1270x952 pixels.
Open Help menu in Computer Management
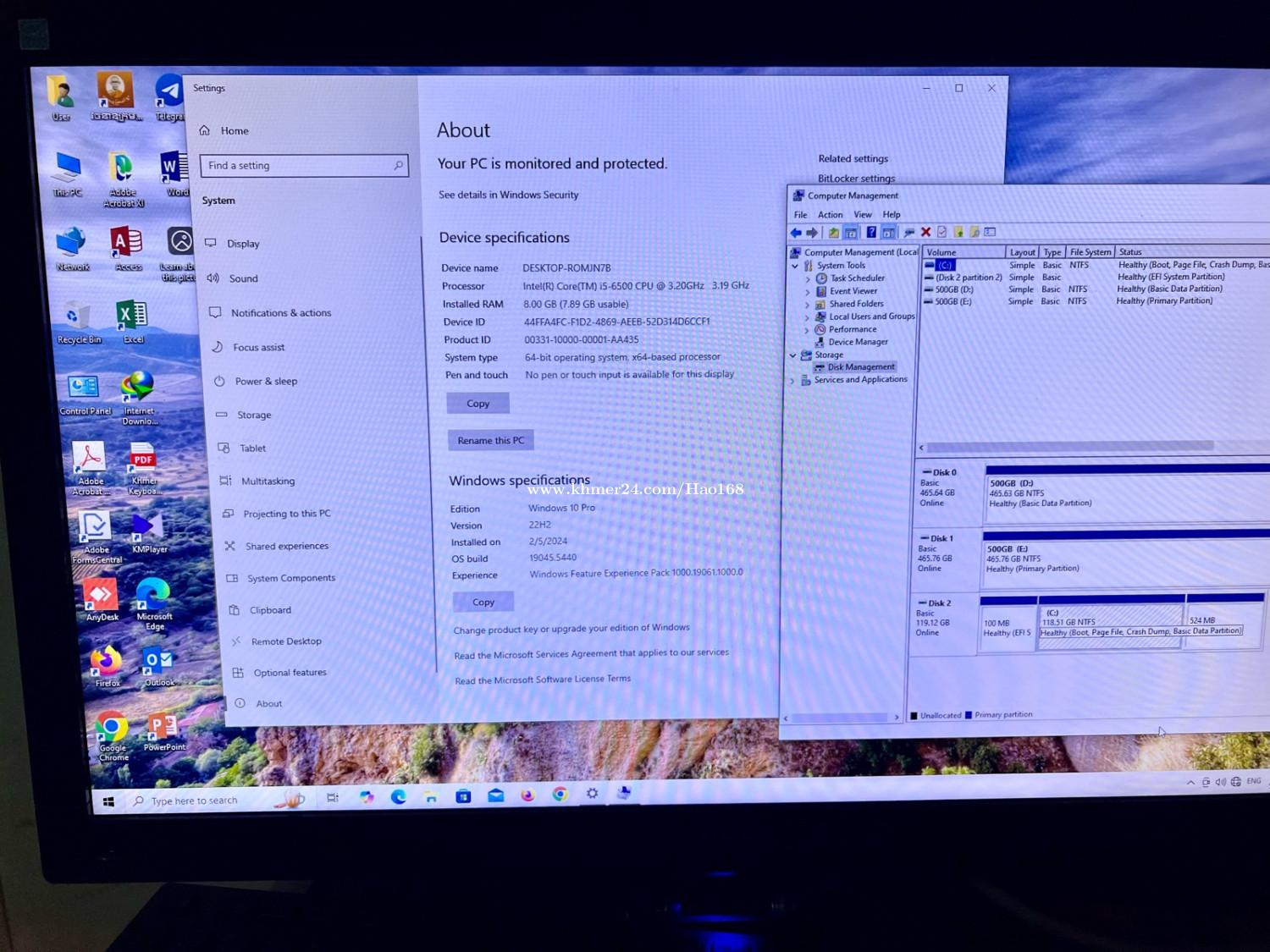coord(891,215)
